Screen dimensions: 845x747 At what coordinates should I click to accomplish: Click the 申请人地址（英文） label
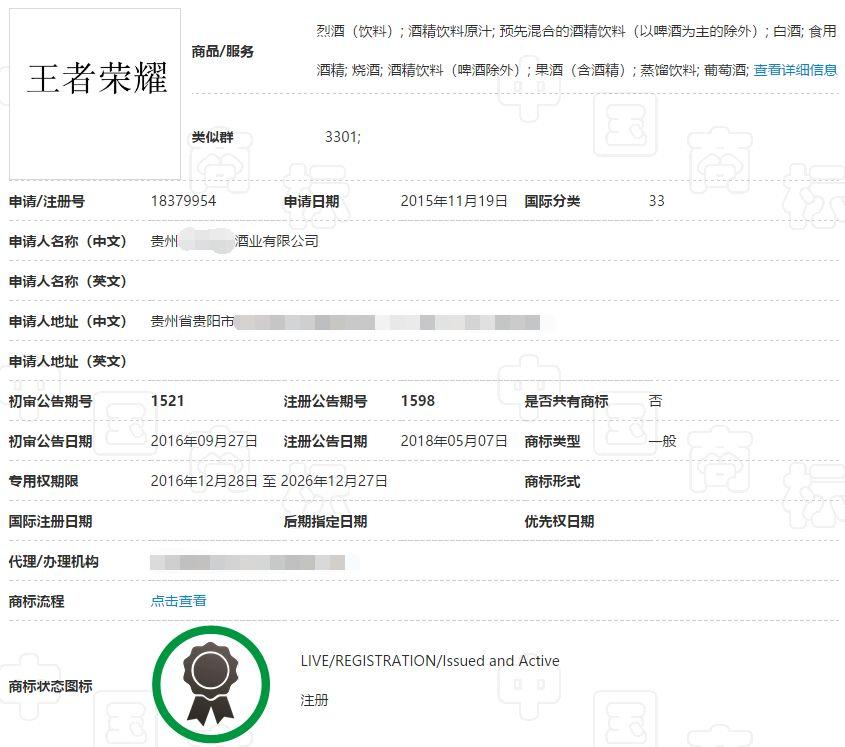pos(68,362)
